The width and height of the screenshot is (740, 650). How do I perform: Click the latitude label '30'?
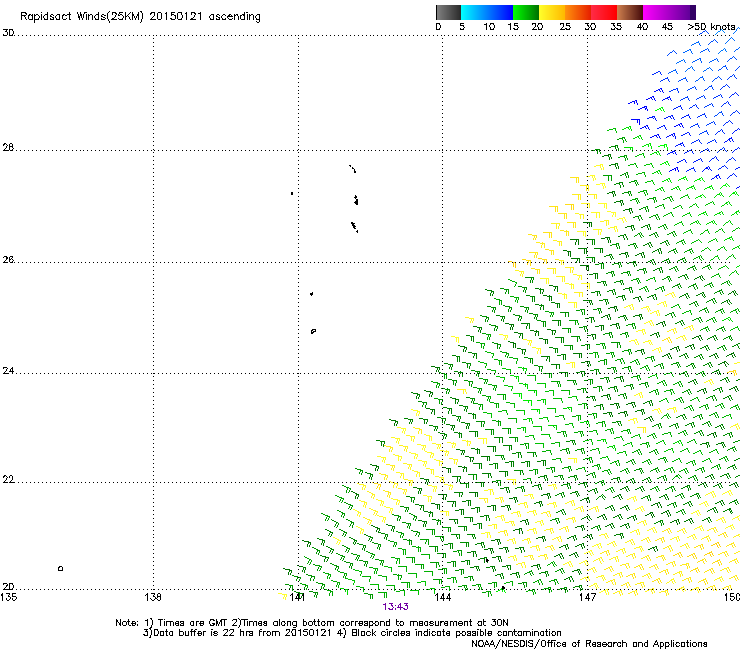pyautogui.click(x=8, y=33)
